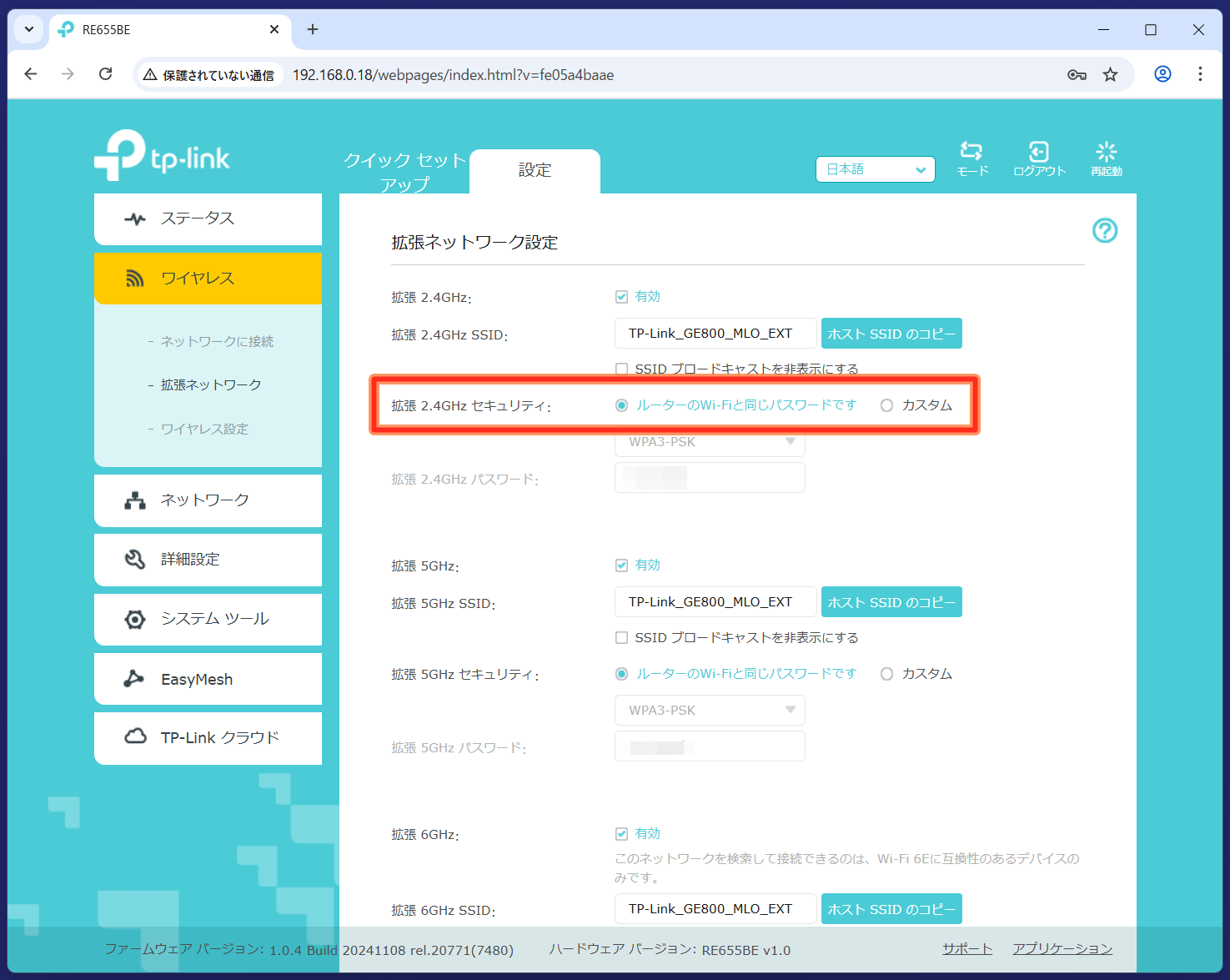Copy host SSID for 5GHz

(x=891, y=602)
